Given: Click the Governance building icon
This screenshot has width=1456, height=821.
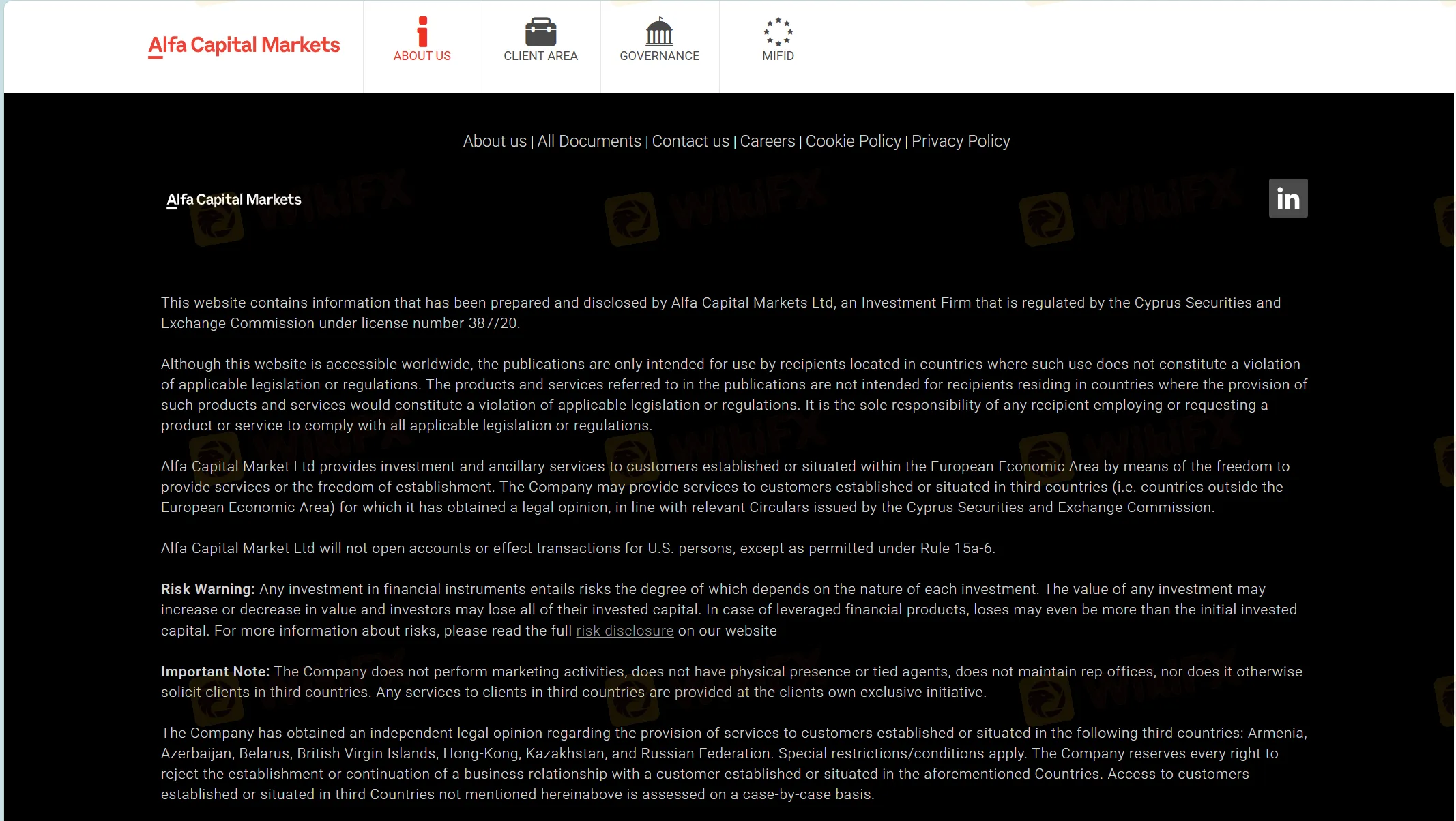Looking at the screenshot, I should [659, 31].
